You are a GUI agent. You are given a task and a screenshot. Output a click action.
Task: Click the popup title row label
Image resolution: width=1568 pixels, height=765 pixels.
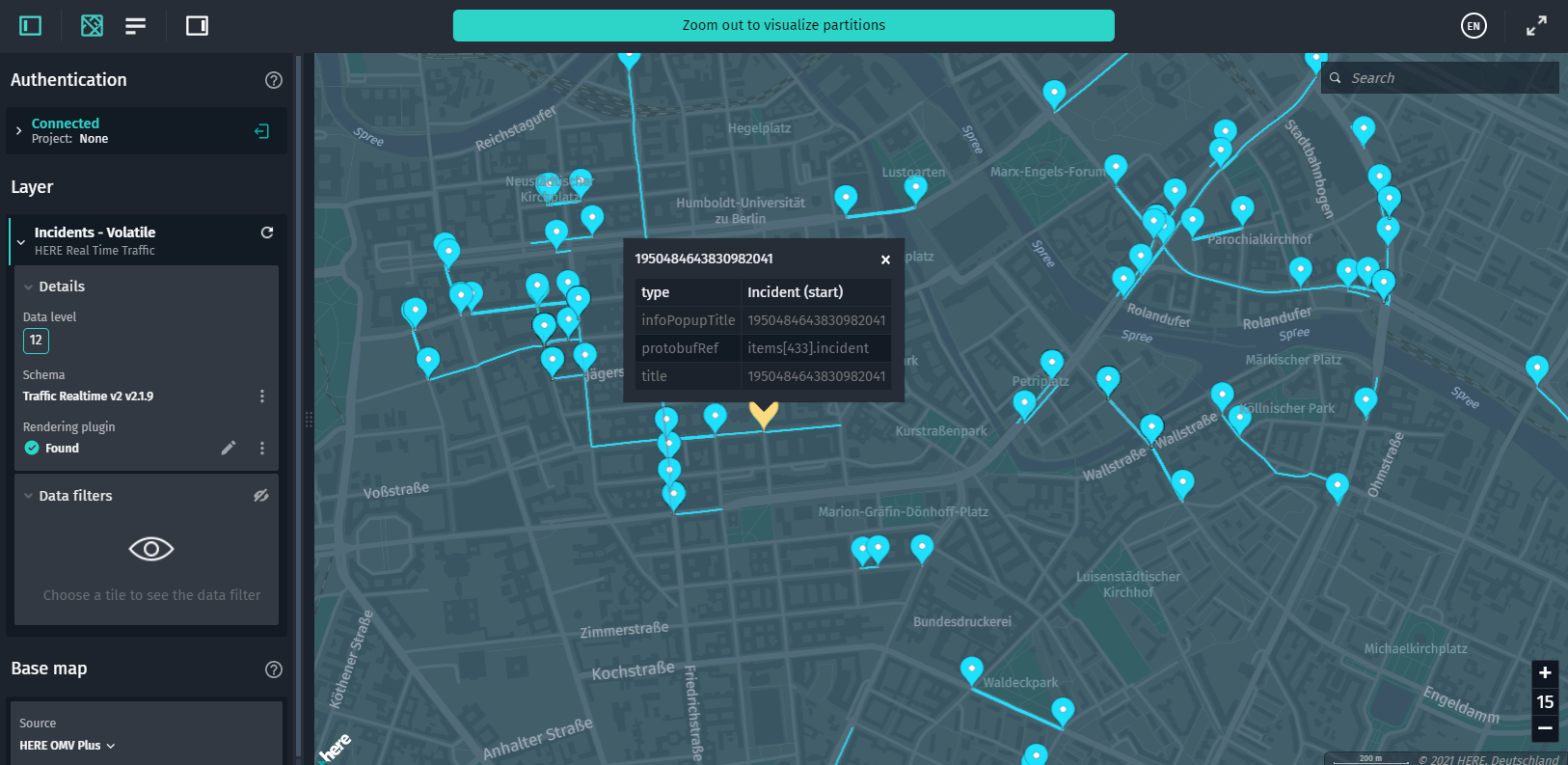pyautogui.click(x=654, y=376)
